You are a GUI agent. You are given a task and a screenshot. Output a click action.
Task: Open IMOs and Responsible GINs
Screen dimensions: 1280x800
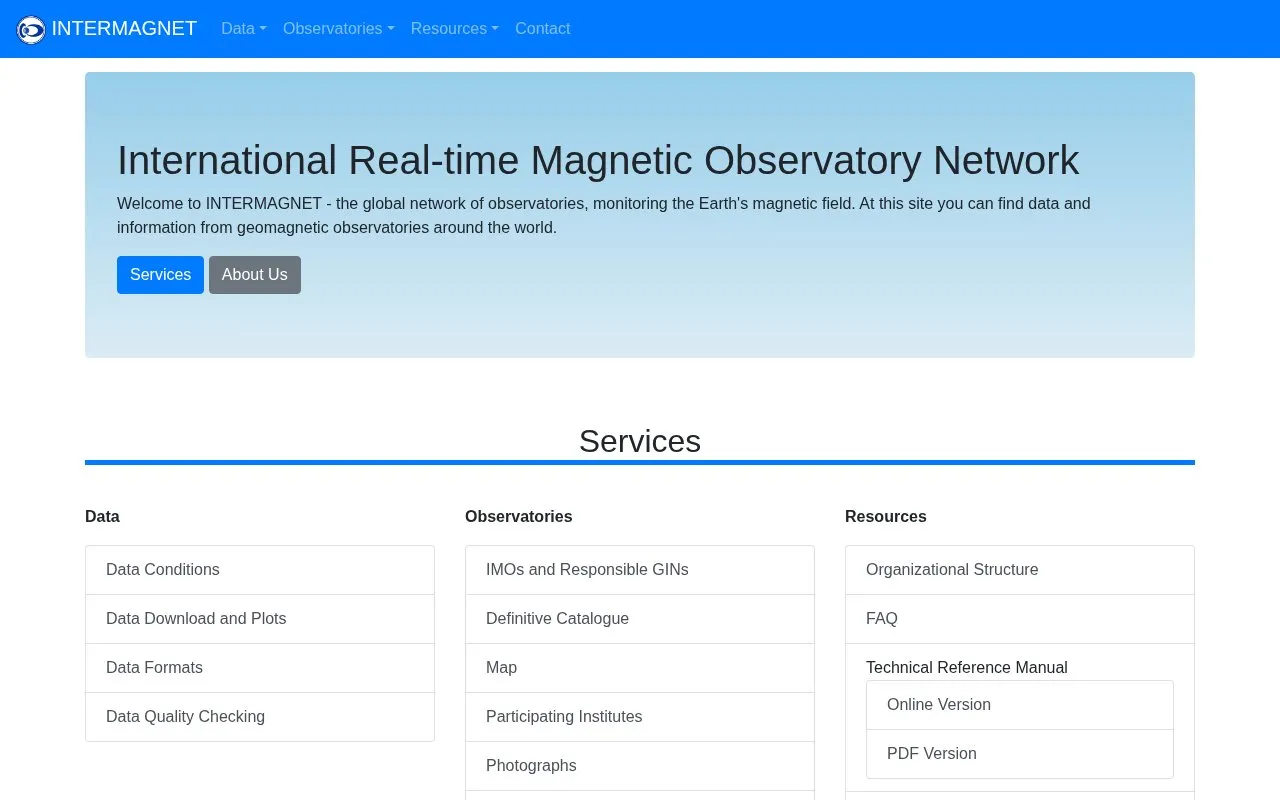coord(640,570)
